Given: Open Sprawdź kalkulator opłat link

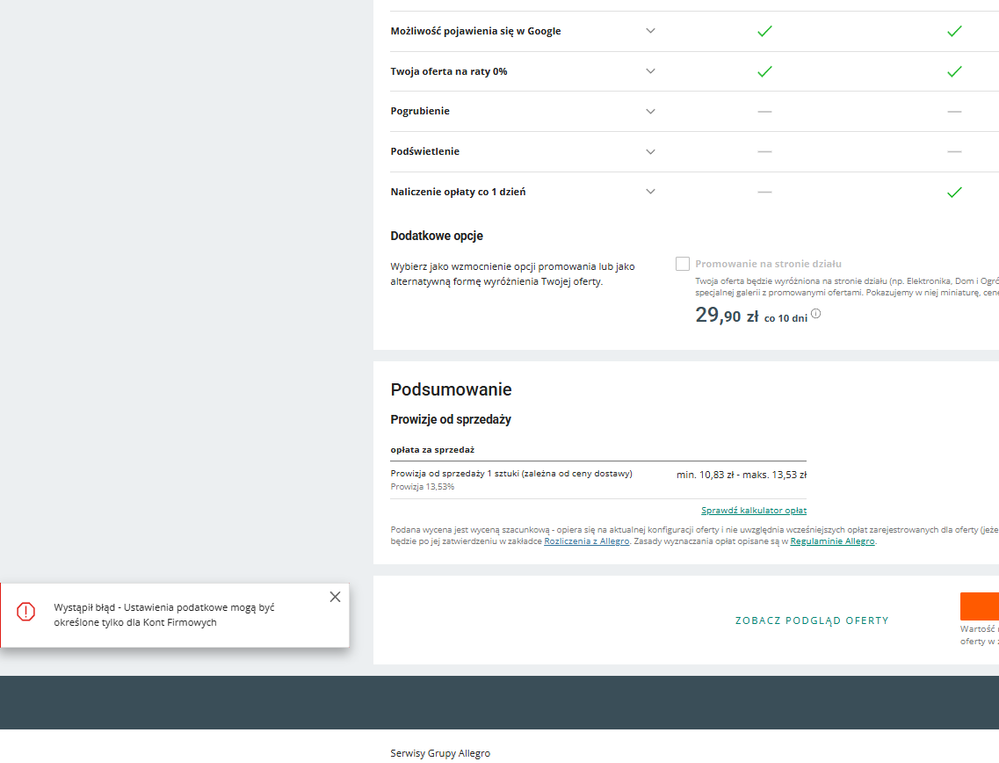Looking at the screenshot, I should click(x=753, y=510).
